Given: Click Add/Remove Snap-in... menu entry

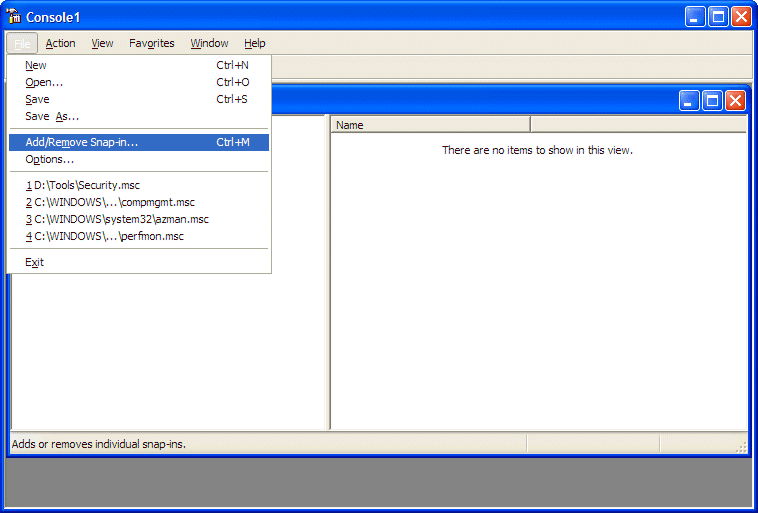Looking at the screenshot, I should pos(139,142).
